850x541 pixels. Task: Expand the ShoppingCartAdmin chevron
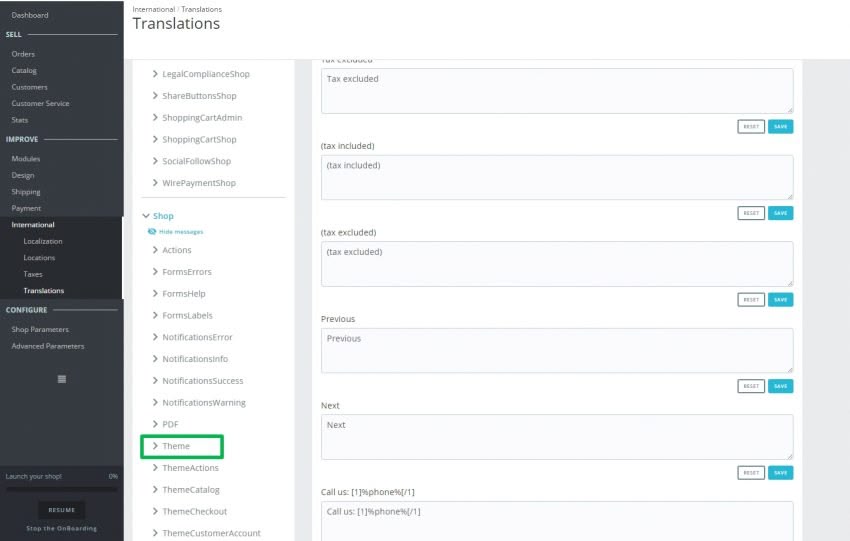pyautogui.click(x=155, y=117)
